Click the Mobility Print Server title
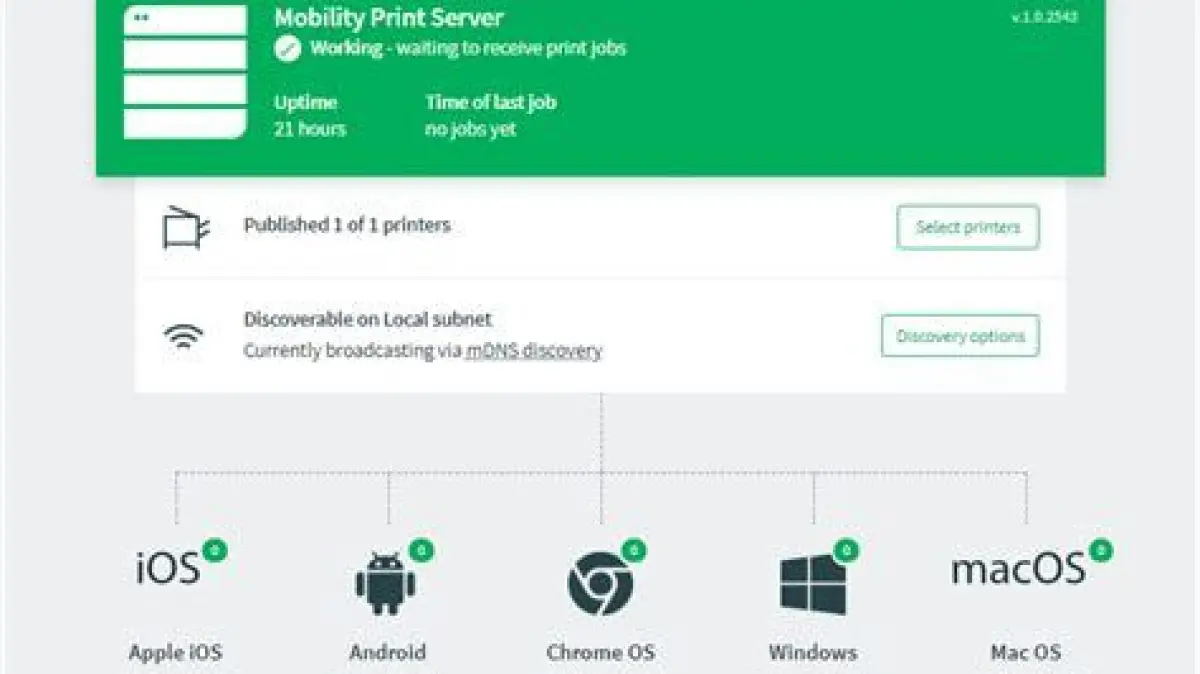 click(x=389, y=17)
